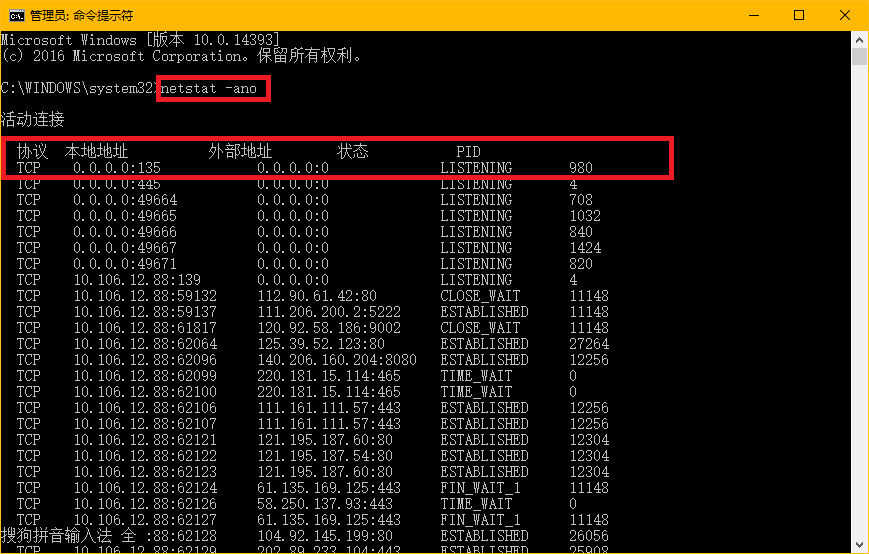Click local address 10.106.12.88:62124
The height and width of the screenshot is (554, 869).
145,489
